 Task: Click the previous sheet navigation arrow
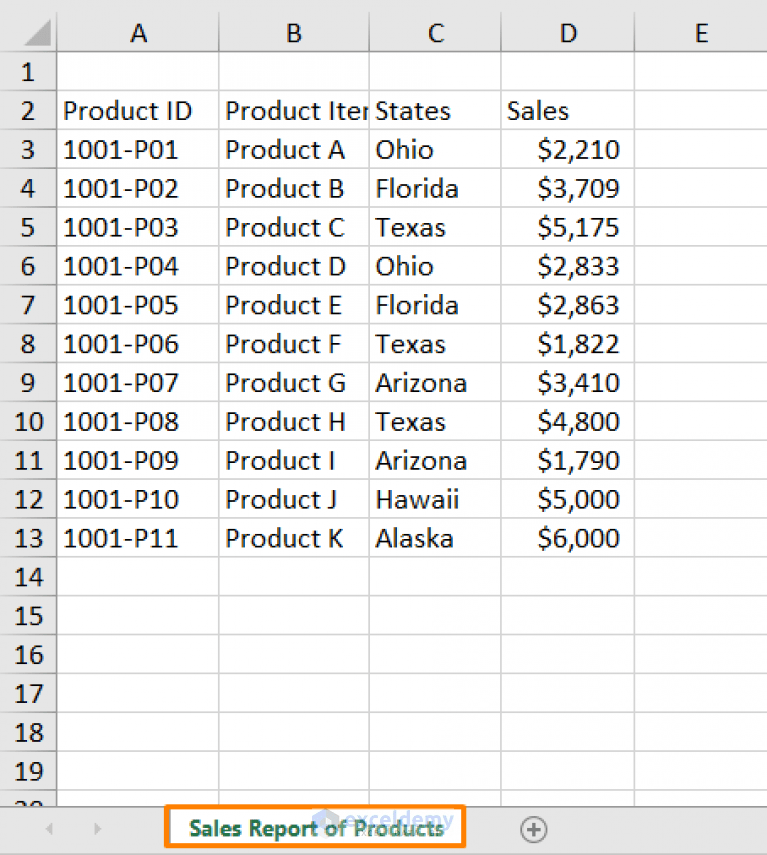48,829
